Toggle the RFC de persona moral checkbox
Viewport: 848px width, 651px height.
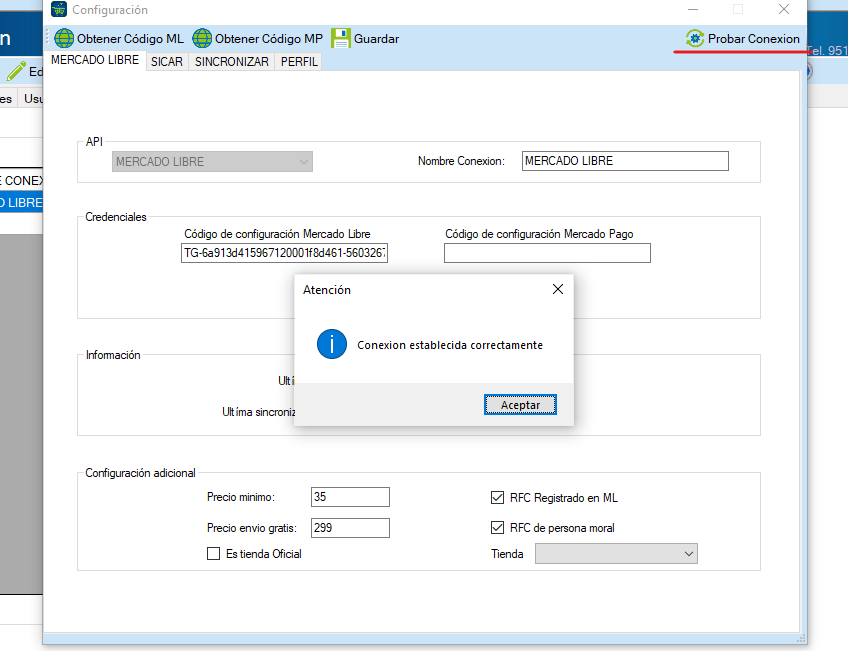pos(497,528)
